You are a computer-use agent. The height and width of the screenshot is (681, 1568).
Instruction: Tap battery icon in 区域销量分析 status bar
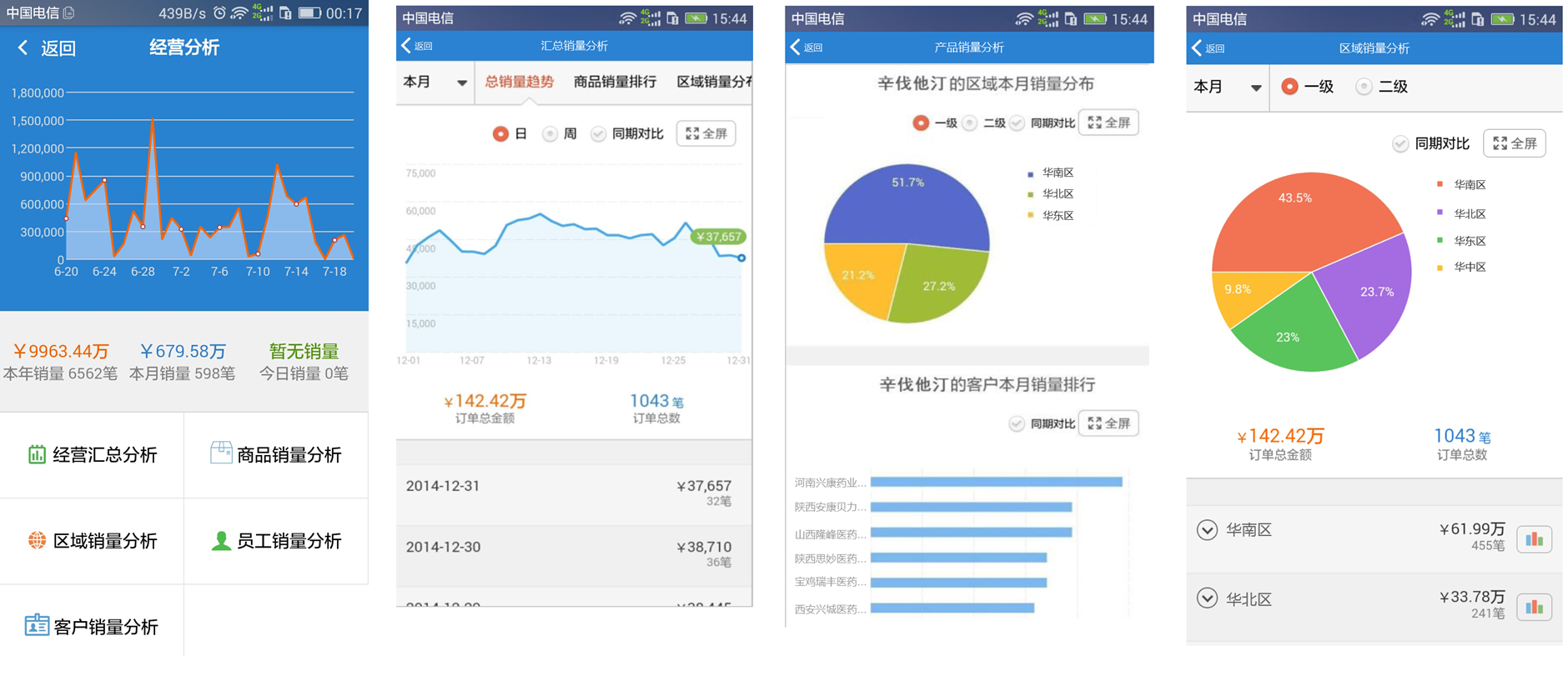click(1503, 19)
